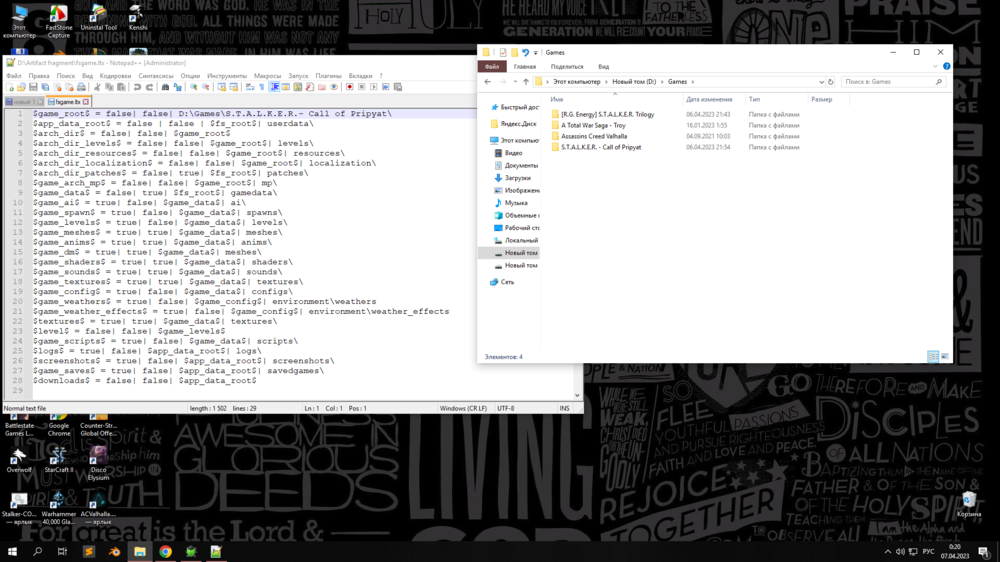Click the New document icon in Notepad++
Screen dimensions: 1000x562
[9, 88]
